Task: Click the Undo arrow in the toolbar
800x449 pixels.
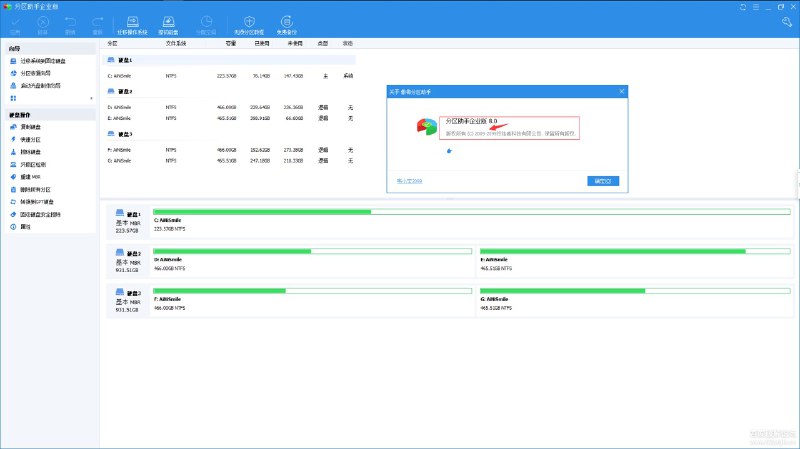Action: [70, 23]
